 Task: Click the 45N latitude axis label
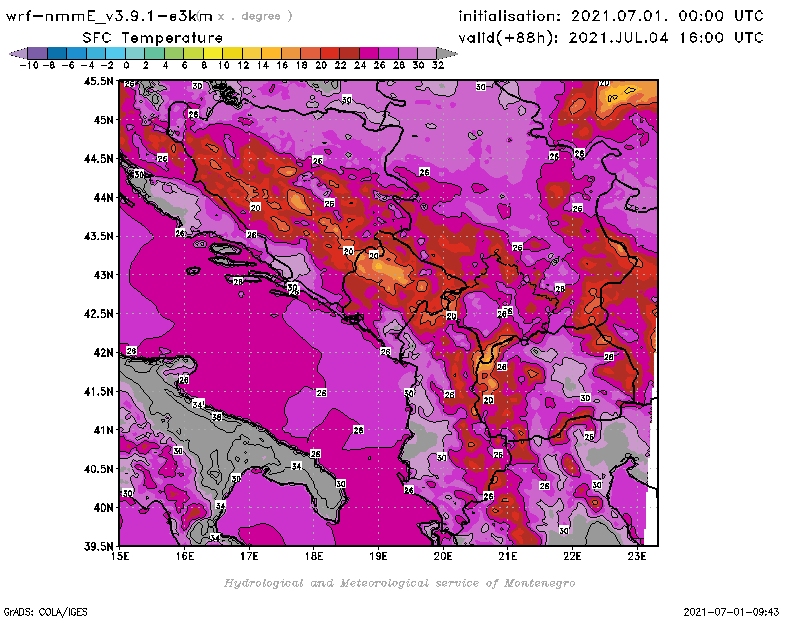click(x=103, y=120)
